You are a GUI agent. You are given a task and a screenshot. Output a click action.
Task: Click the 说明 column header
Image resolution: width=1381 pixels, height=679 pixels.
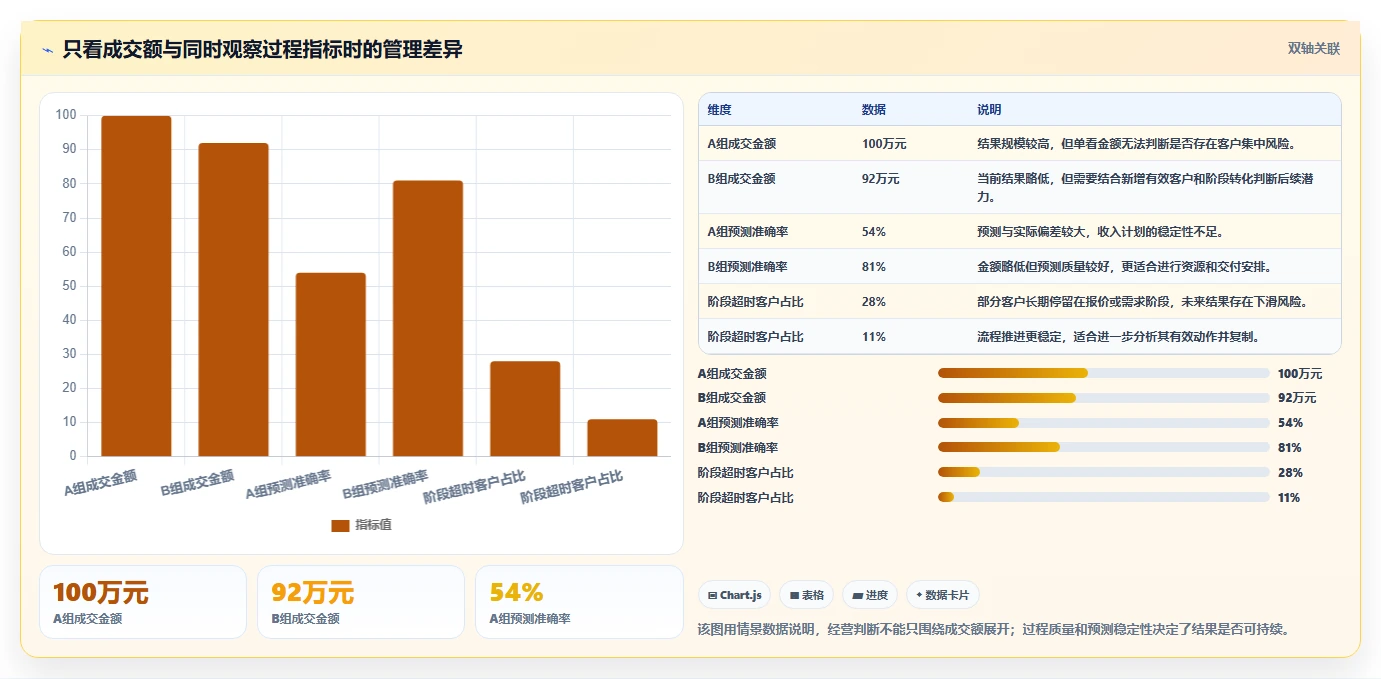click(989, 110)
